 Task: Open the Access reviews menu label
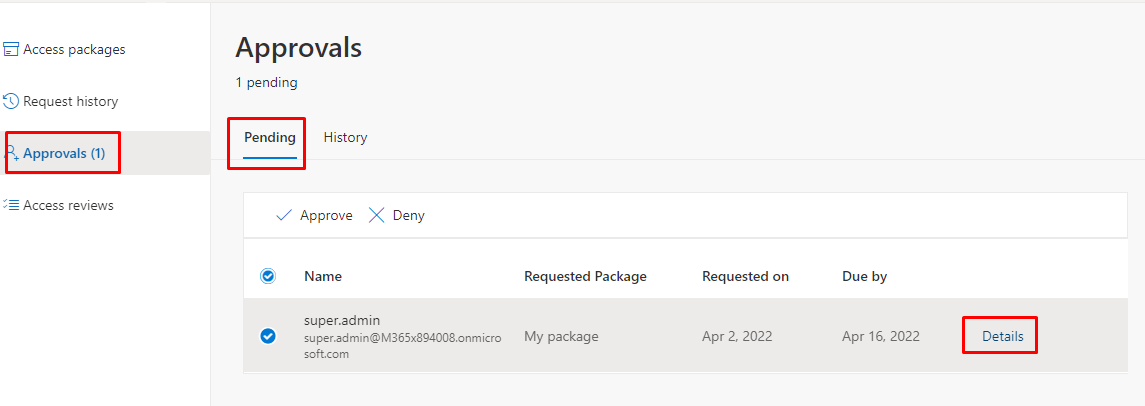68,205
